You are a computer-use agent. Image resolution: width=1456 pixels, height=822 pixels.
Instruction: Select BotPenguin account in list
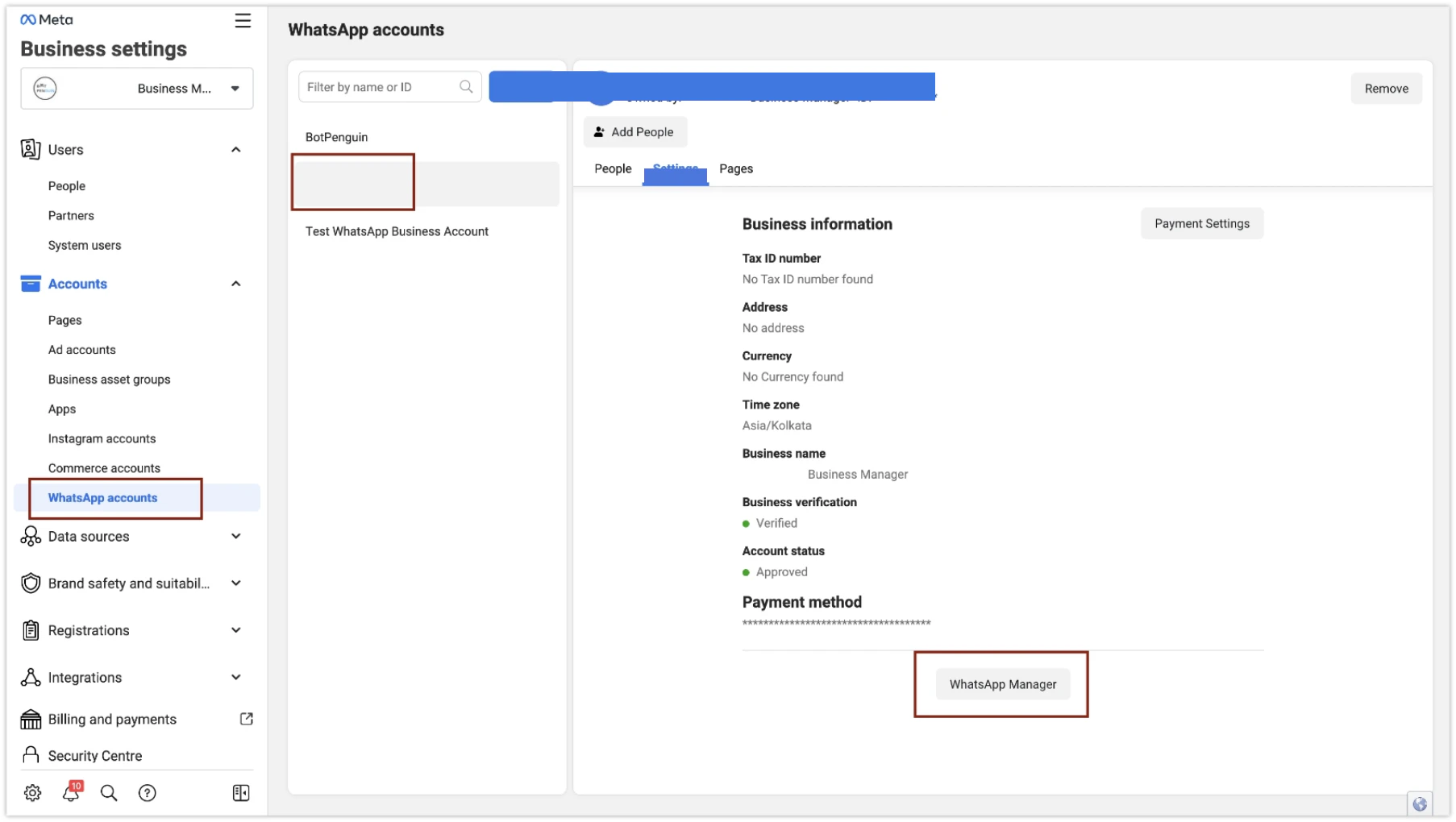tap(337, 137)
